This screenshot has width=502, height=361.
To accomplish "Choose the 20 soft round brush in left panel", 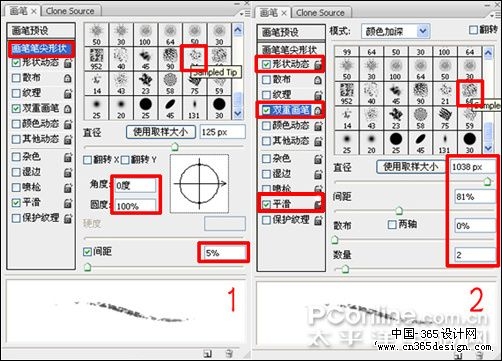I will (x=121, y=108).
